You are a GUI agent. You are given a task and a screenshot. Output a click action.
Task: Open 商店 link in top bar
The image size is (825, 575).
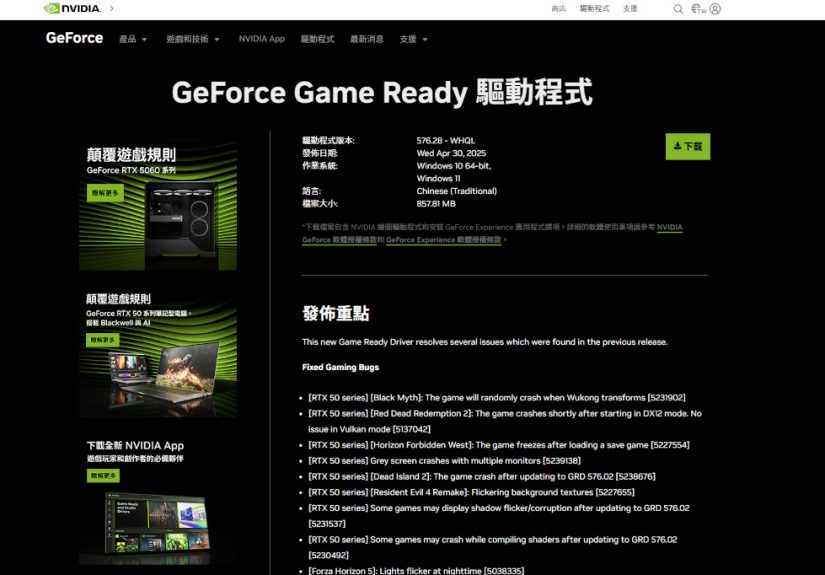coord(558,8)
